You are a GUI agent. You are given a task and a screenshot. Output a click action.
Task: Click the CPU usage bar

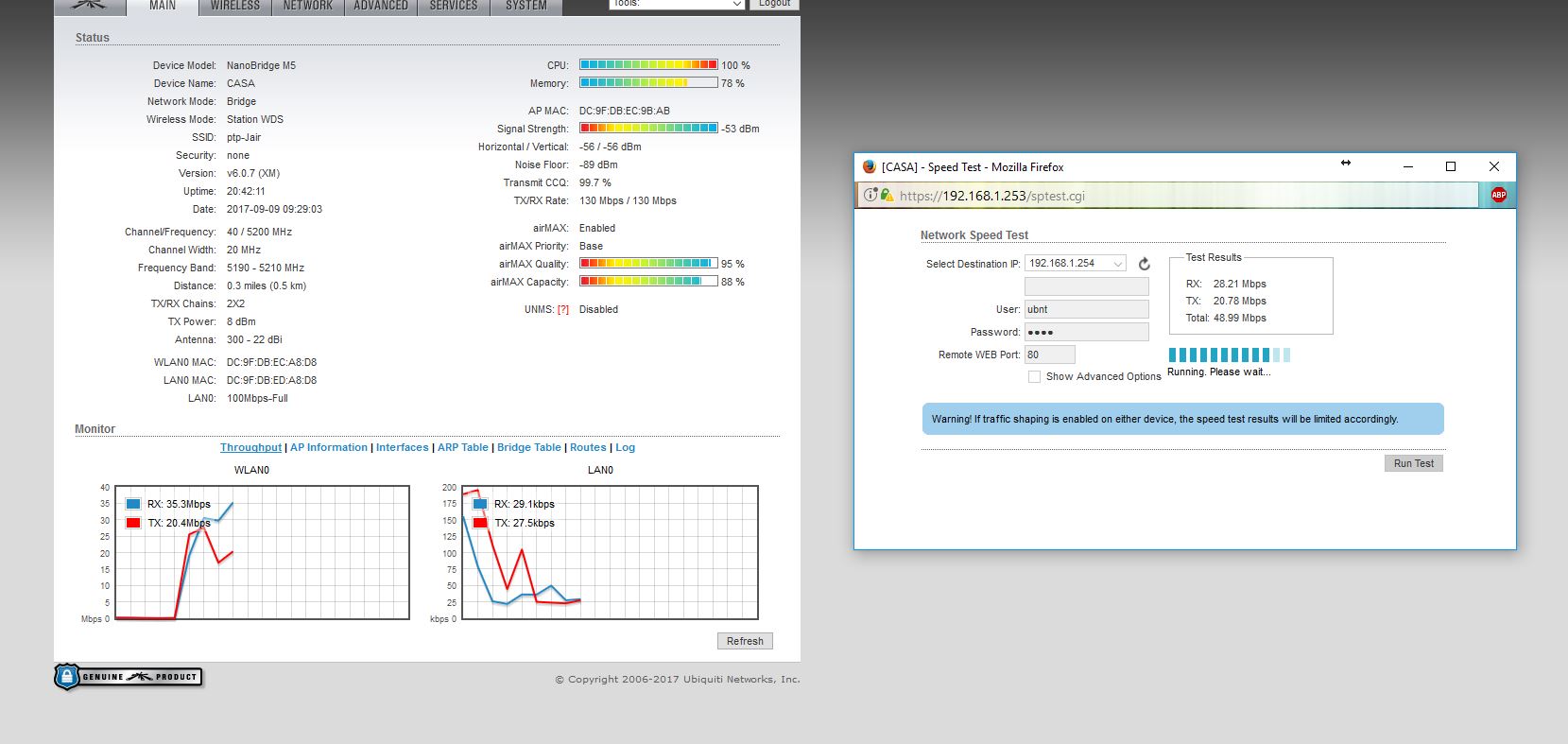click(648, 65)
